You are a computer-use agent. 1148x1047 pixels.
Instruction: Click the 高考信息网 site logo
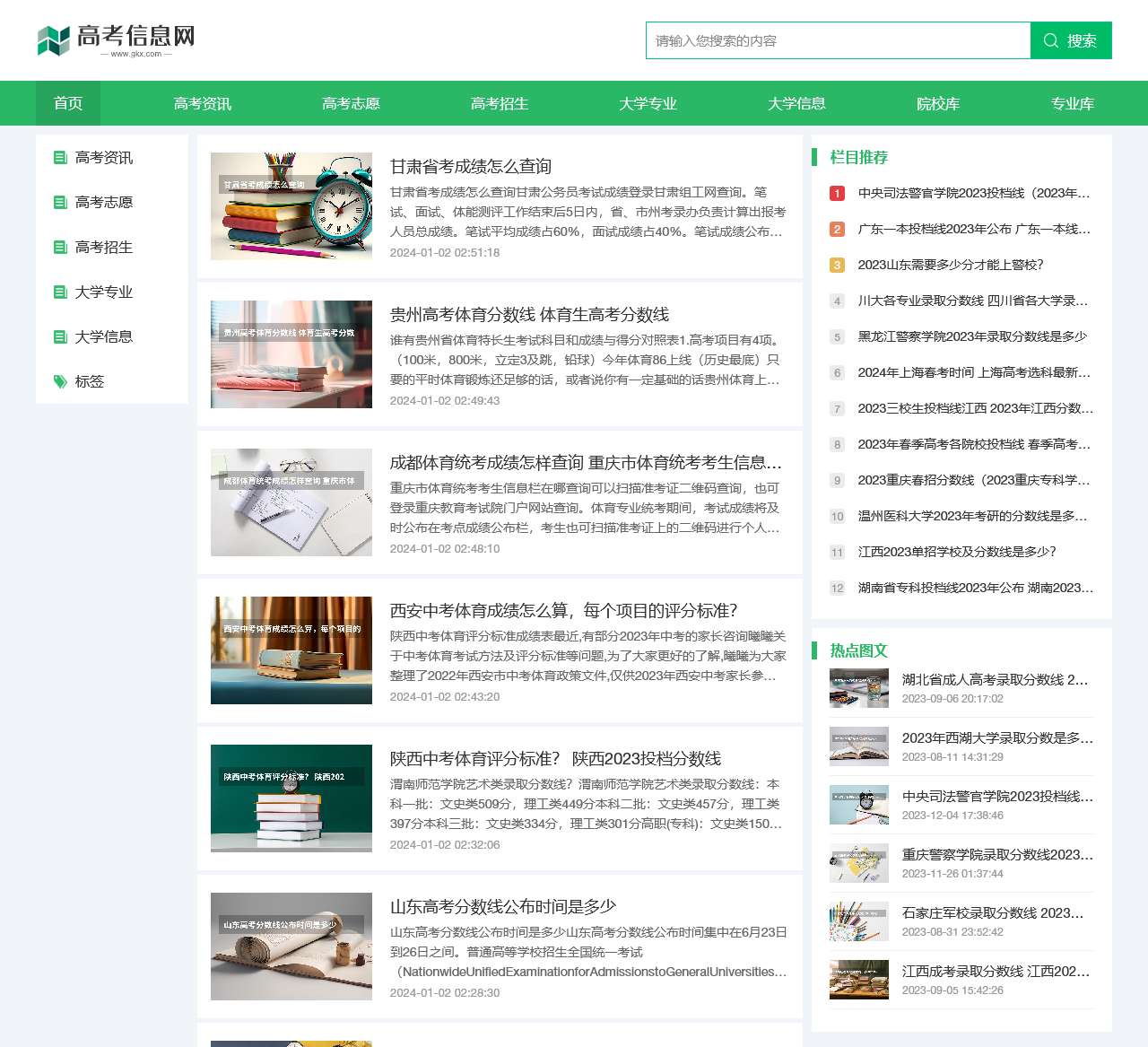[x=116, y=40]
